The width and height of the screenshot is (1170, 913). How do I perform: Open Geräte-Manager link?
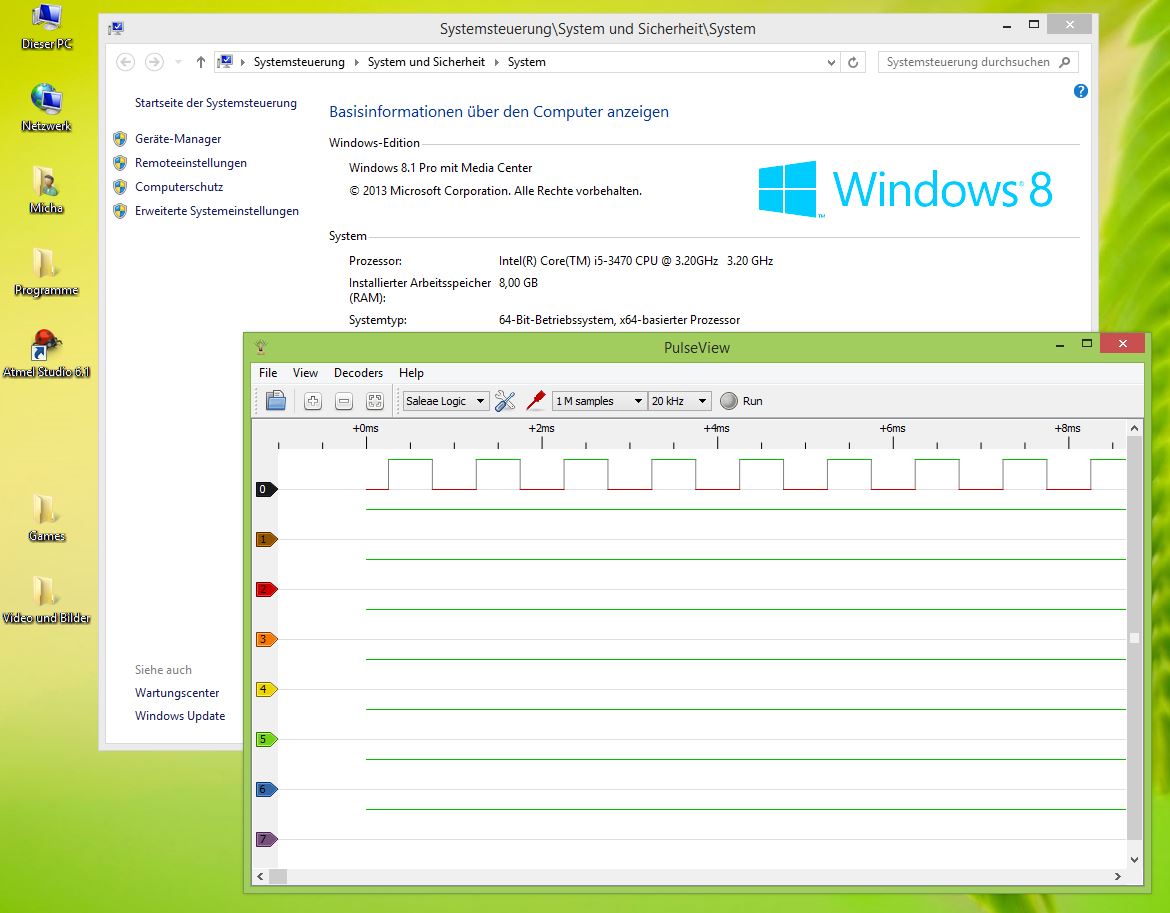click(x=178, y=139)
